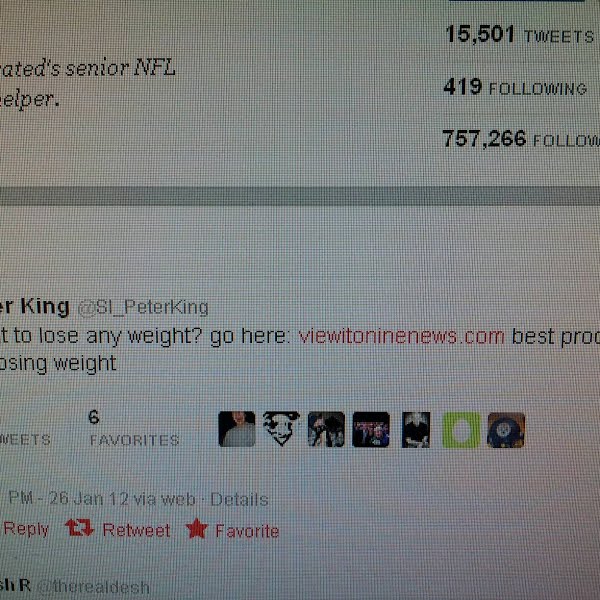The width and height of the screenshot is (600, 600).
Task: Open the dark crowd photo avatar
Action: (371, 430)
